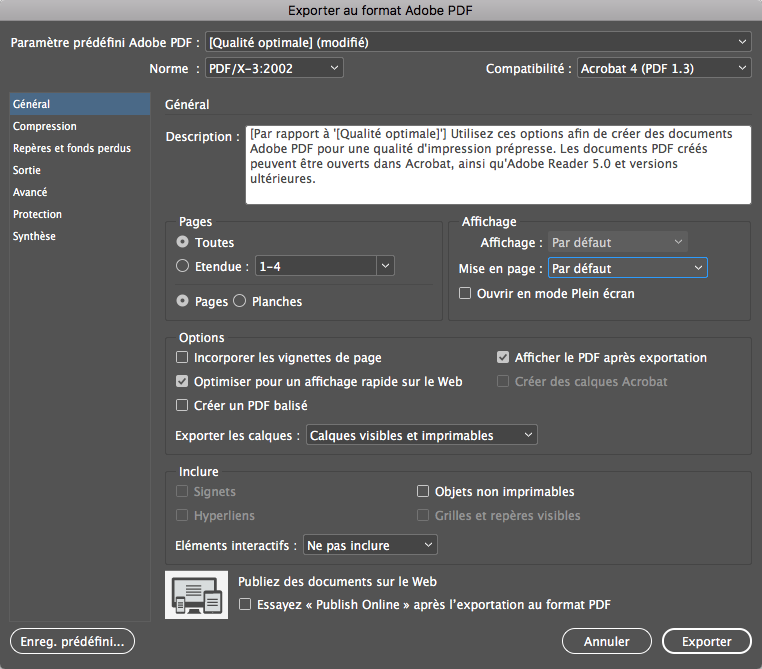
Task: Choose the Planches radio option
Action: [240, 301]
